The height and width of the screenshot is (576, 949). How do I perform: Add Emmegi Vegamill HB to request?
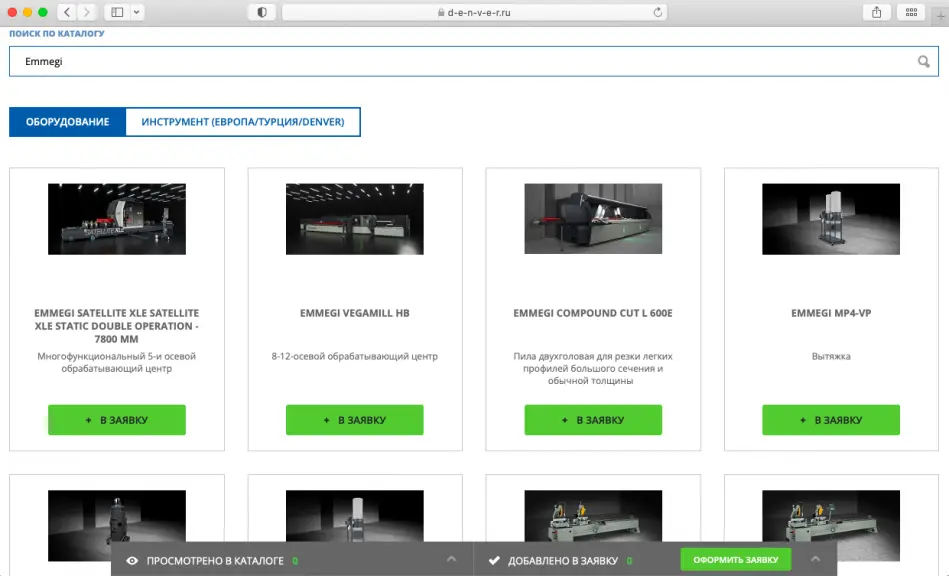[354, 420]
